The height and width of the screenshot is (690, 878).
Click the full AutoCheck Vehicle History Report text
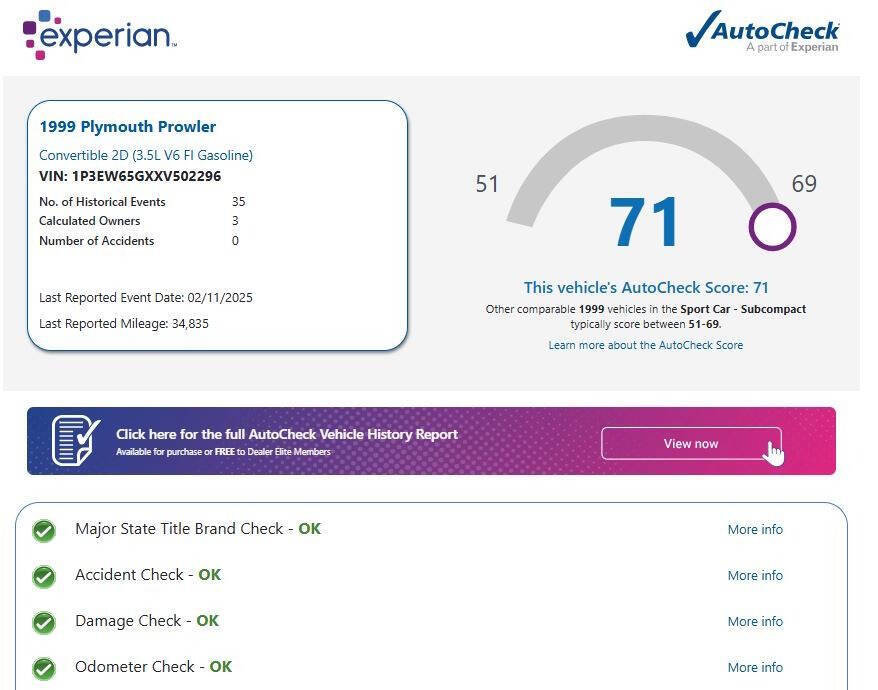pyautogui.click(x=287, y=434)
